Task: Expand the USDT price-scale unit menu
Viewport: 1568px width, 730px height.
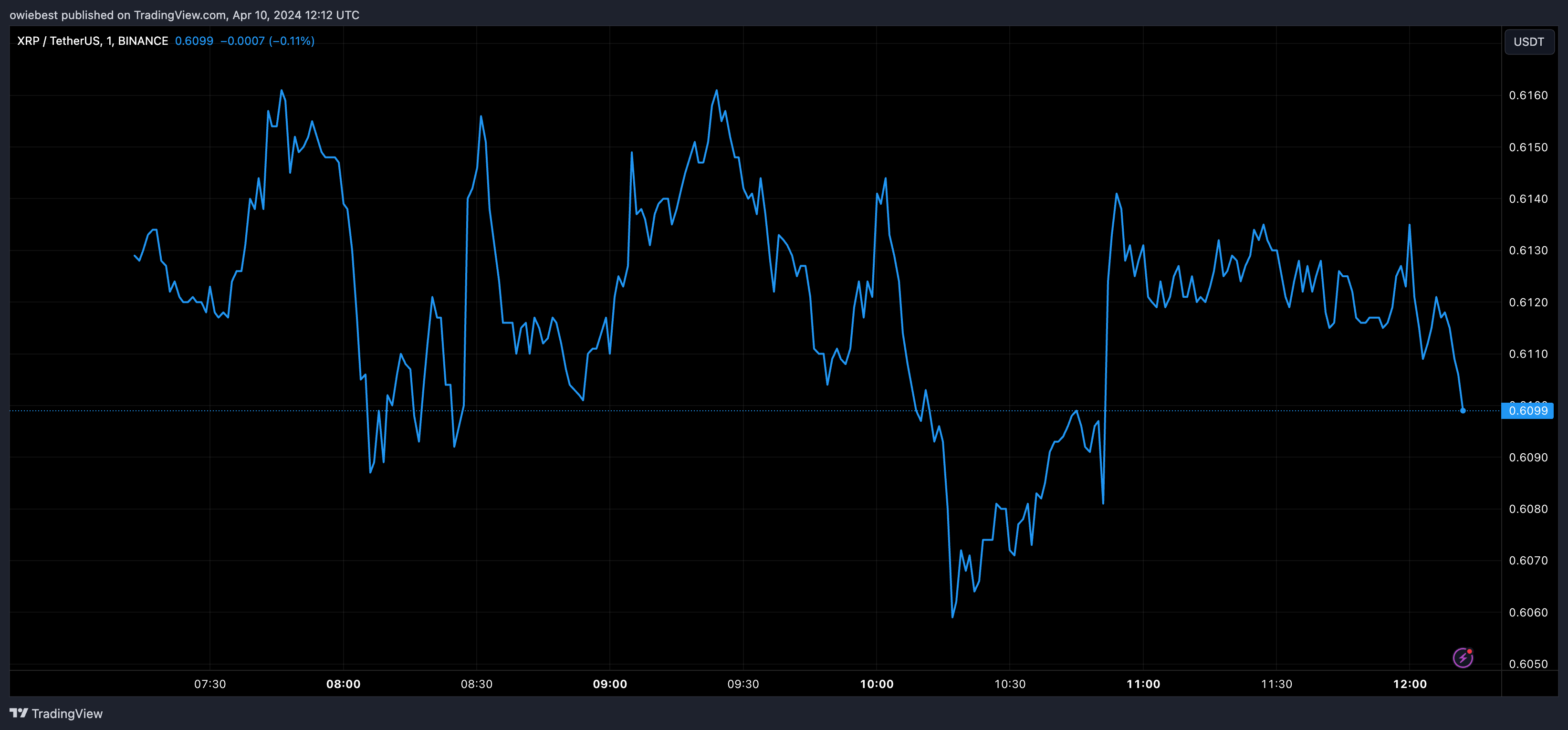Action: (x=1529, y=42)
